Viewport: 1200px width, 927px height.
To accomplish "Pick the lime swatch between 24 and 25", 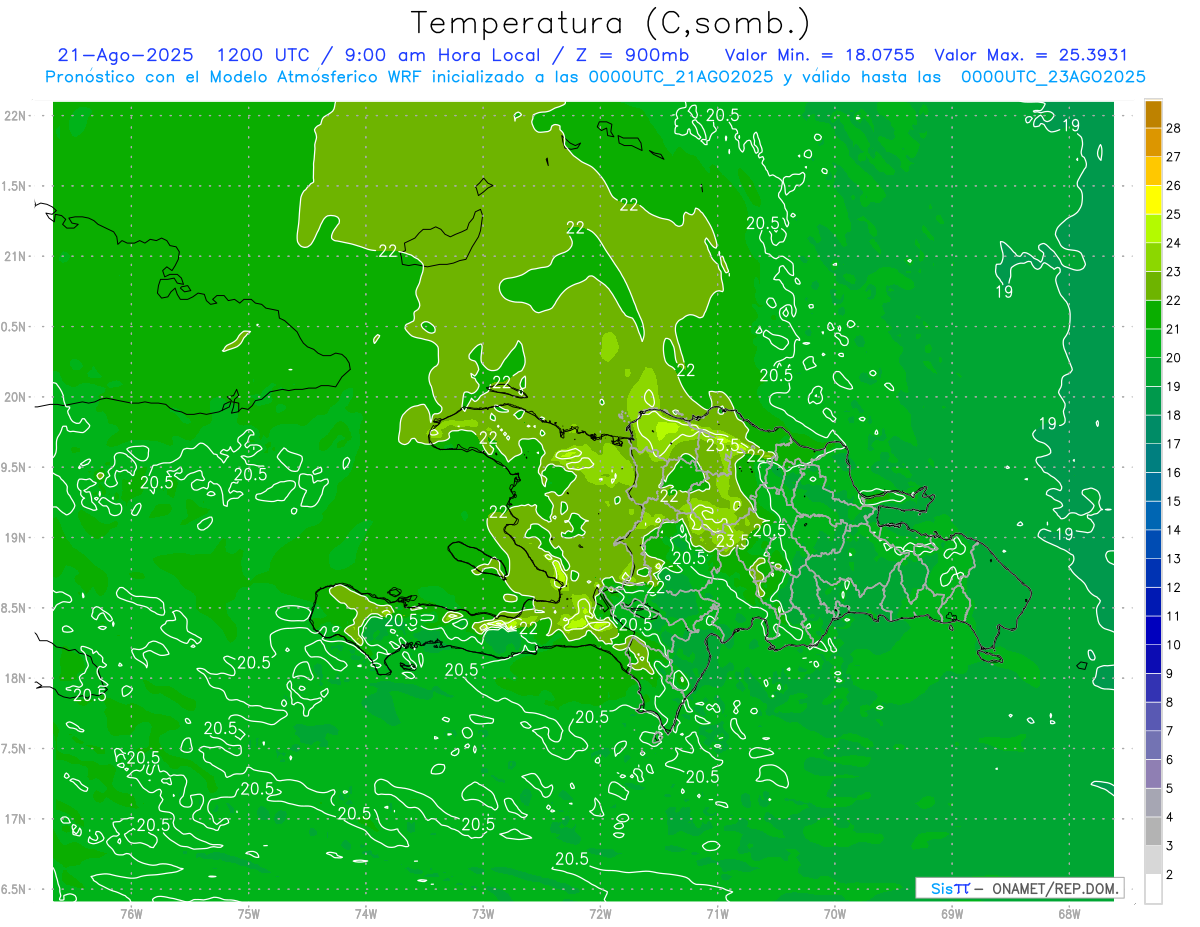I will [x=1154, y=229].
